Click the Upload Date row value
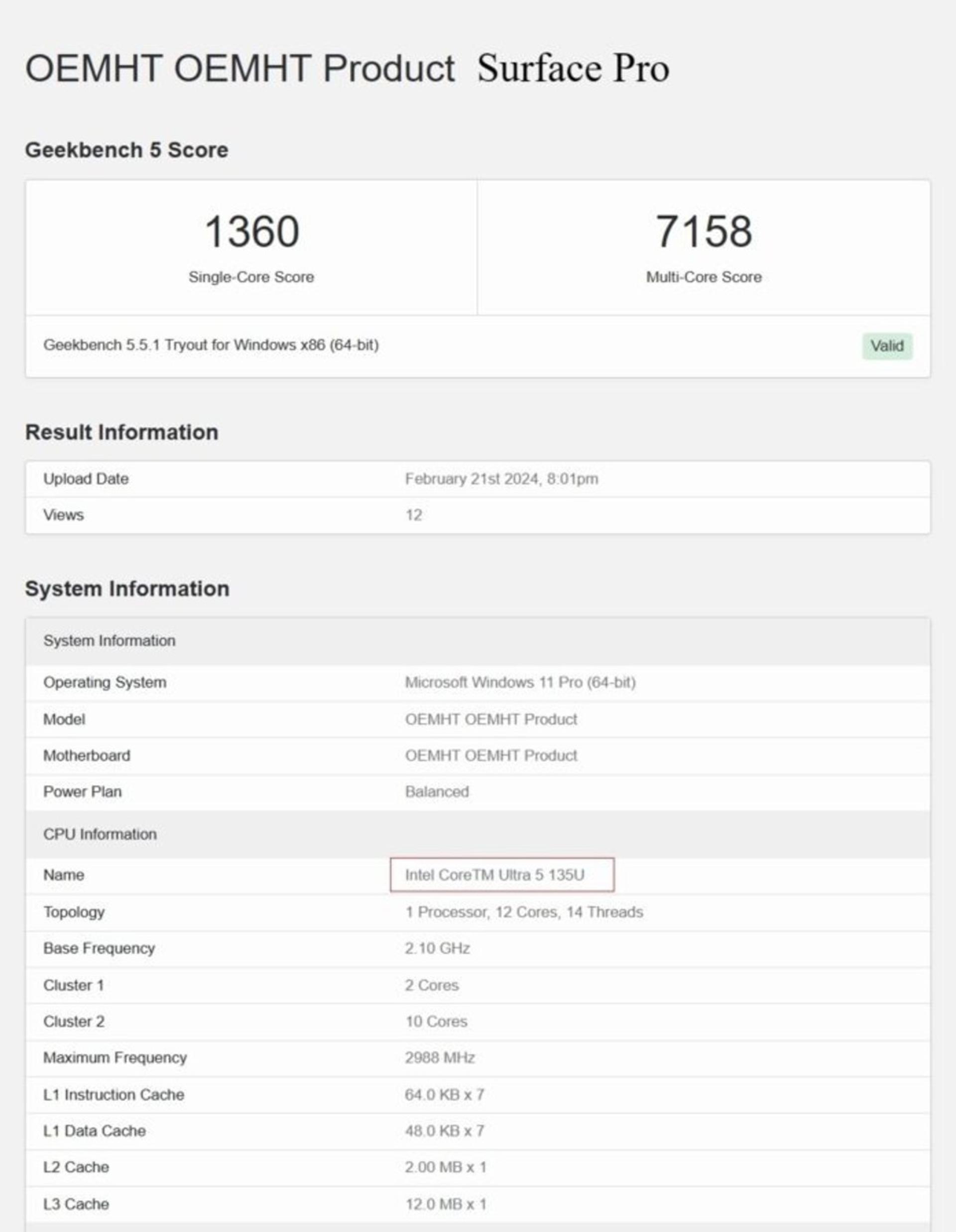Viewport: 956px width, 1232px height. pyautogui.click(x=501, y=479)
